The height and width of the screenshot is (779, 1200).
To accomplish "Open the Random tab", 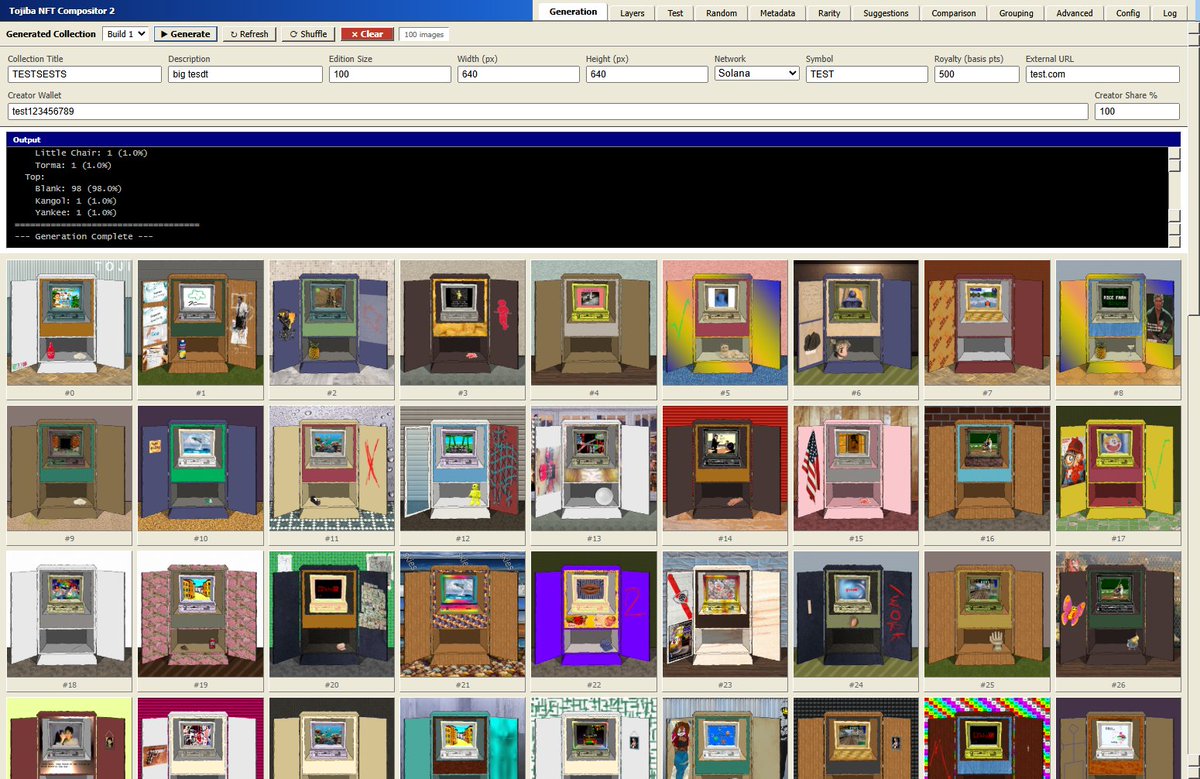I will (721, 13).
